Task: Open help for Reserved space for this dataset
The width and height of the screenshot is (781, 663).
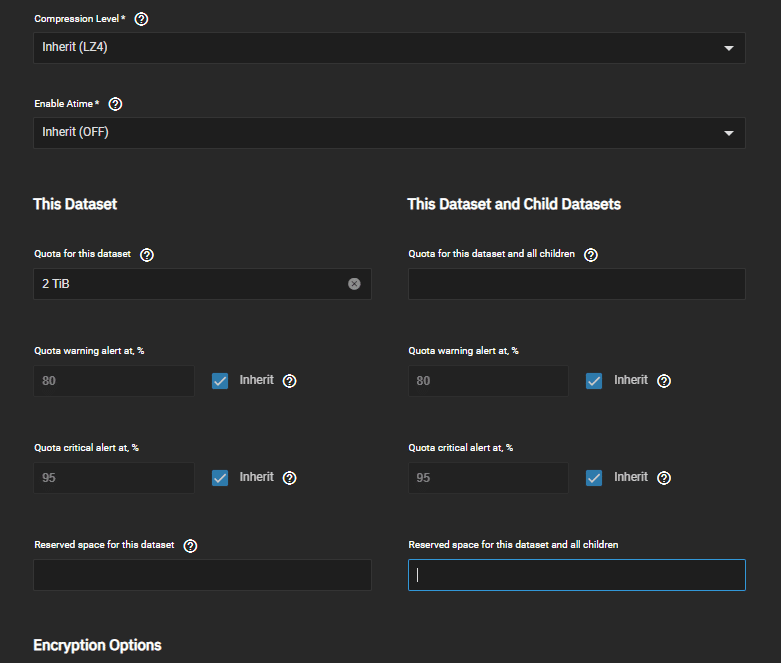Action: [x=190, y=546]
